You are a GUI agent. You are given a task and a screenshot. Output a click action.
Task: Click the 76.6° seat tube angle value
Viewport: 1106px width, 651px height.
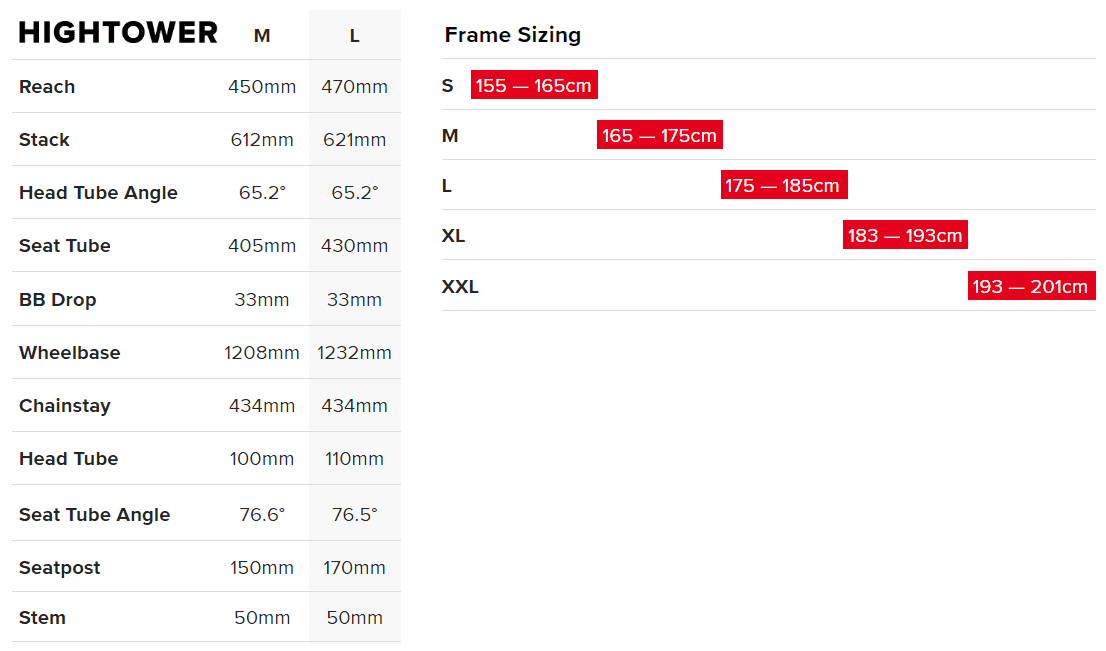pyautogui.click(x=262, y=515)
